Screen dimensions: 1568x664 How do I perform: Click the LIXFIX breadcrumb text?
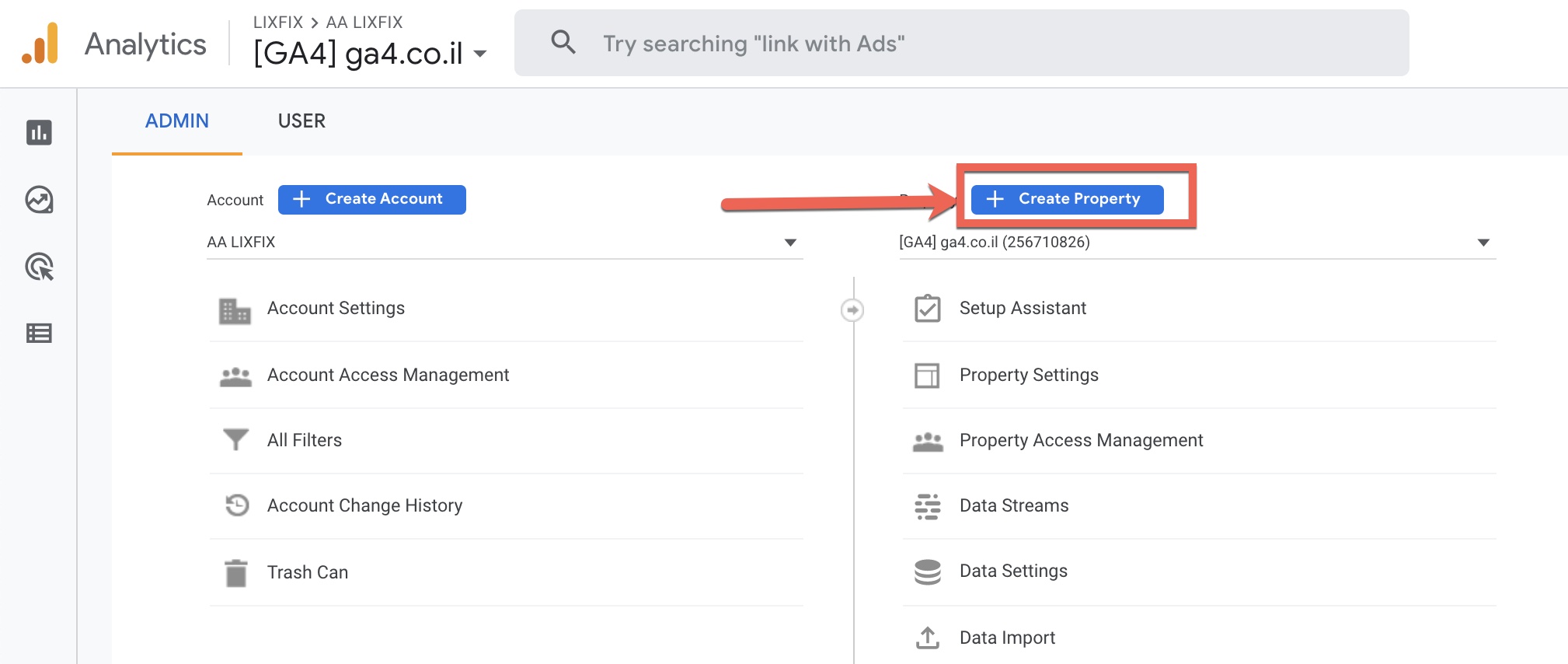pyautogui.click(x=278, y=22)
